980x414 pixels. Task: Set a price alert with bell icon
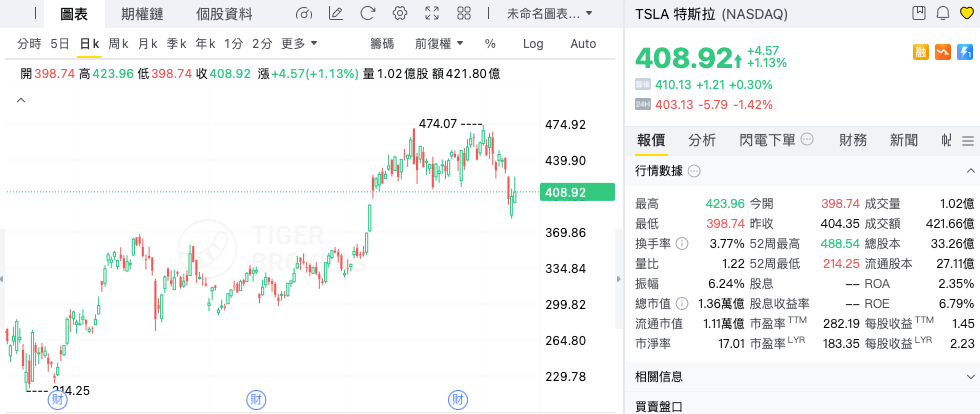(942, 14)
